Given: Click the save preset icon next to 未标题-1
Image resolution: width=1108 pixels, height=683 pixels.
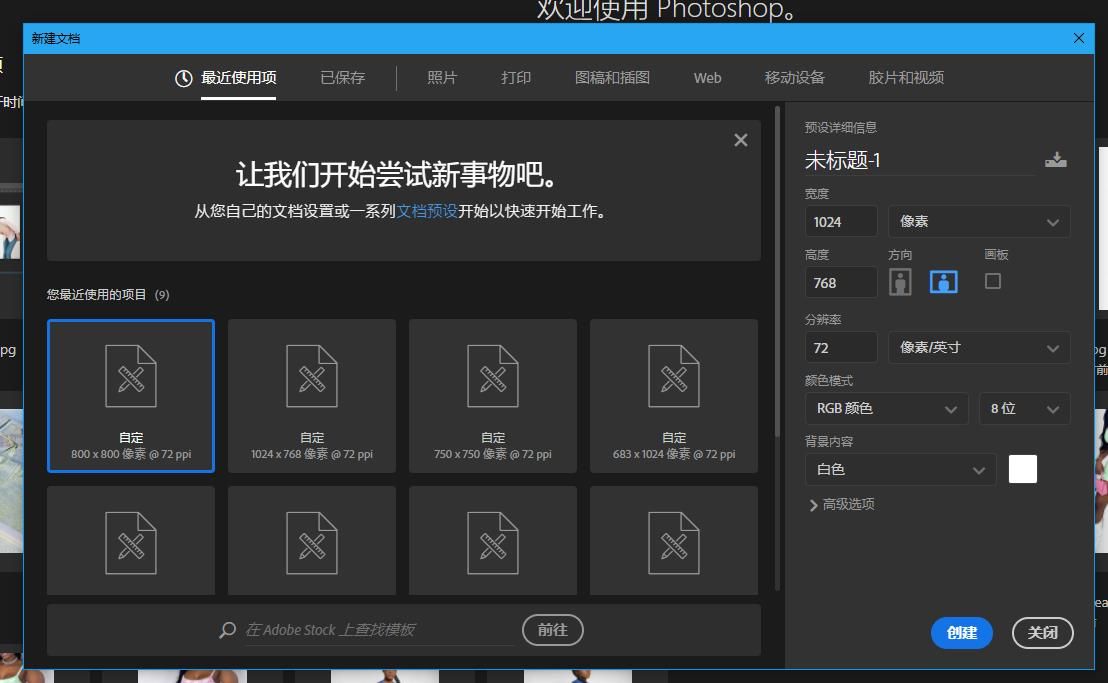Looking at the screenshot, I should click(x=1055, y=159).
